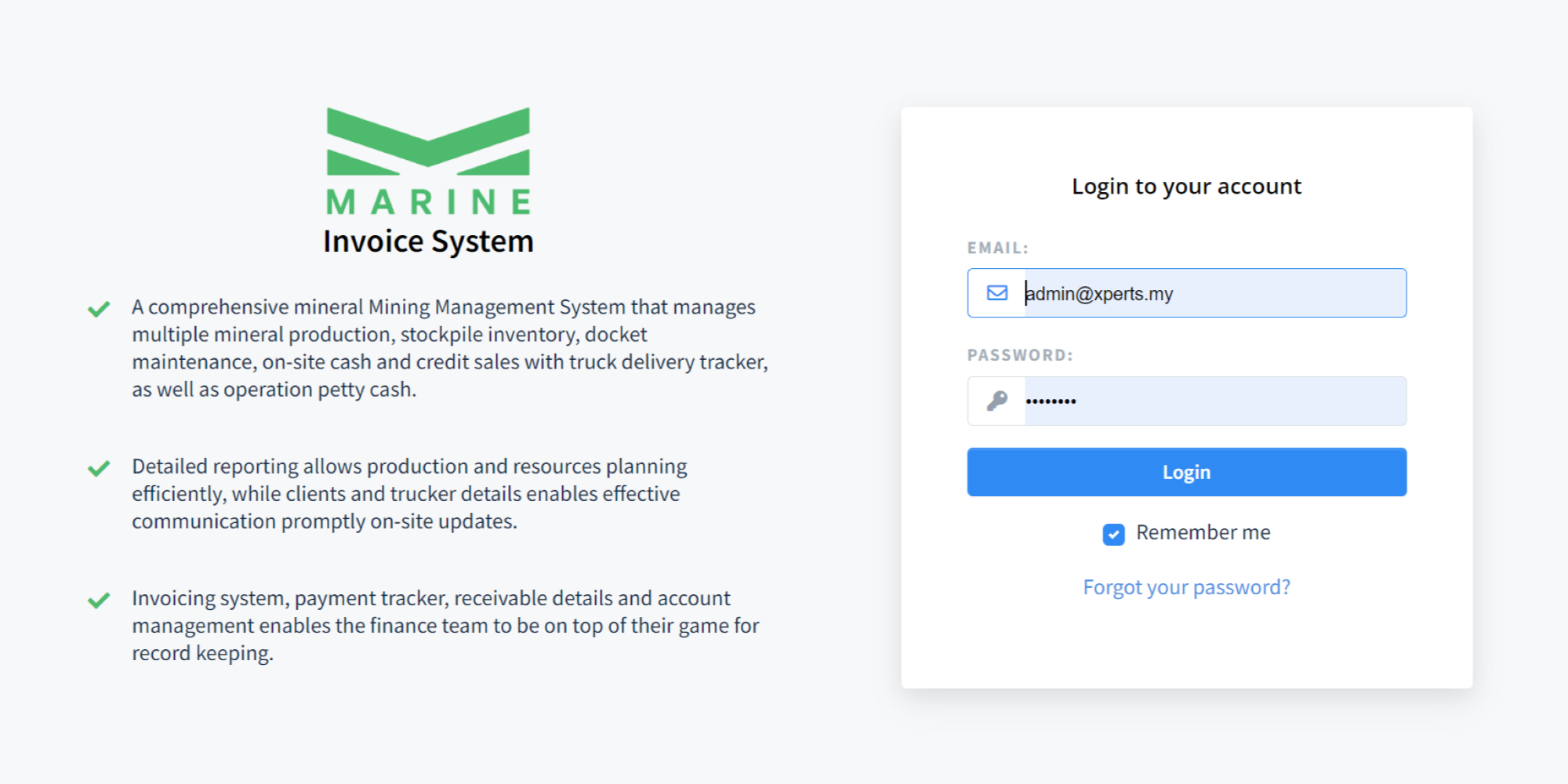This screenshot has height=784, width=1568.
Task: Click the key icon in password field
Action: coord(996,401)
